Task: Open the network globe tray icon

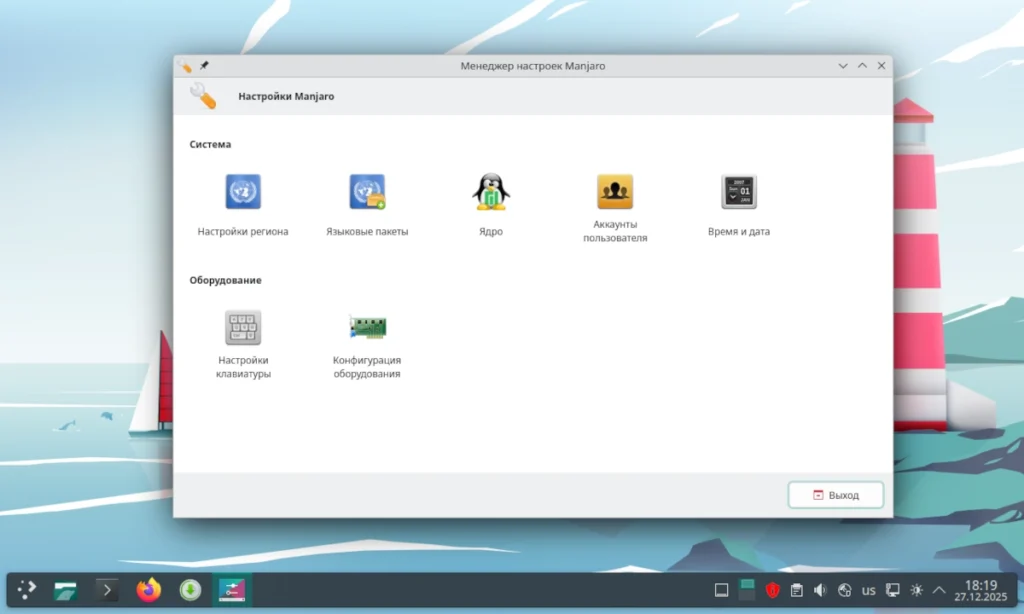Action: pyautogui.click(x=844, y=590)
